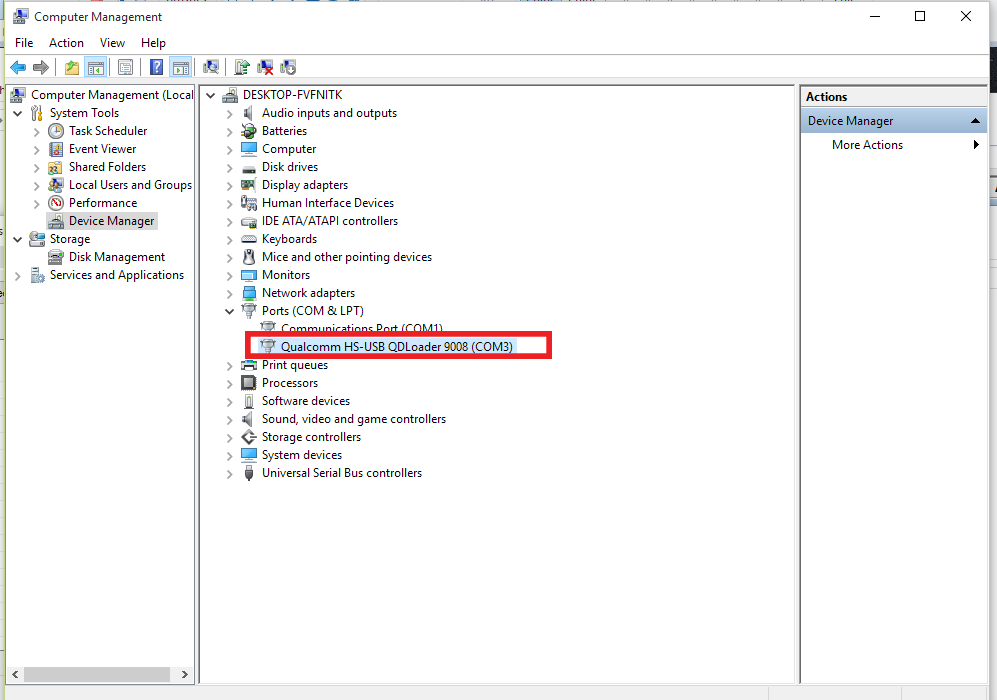Click the blue Help question mark icon
This screenshot has height=700, width=997.
(x=156, y=68)
